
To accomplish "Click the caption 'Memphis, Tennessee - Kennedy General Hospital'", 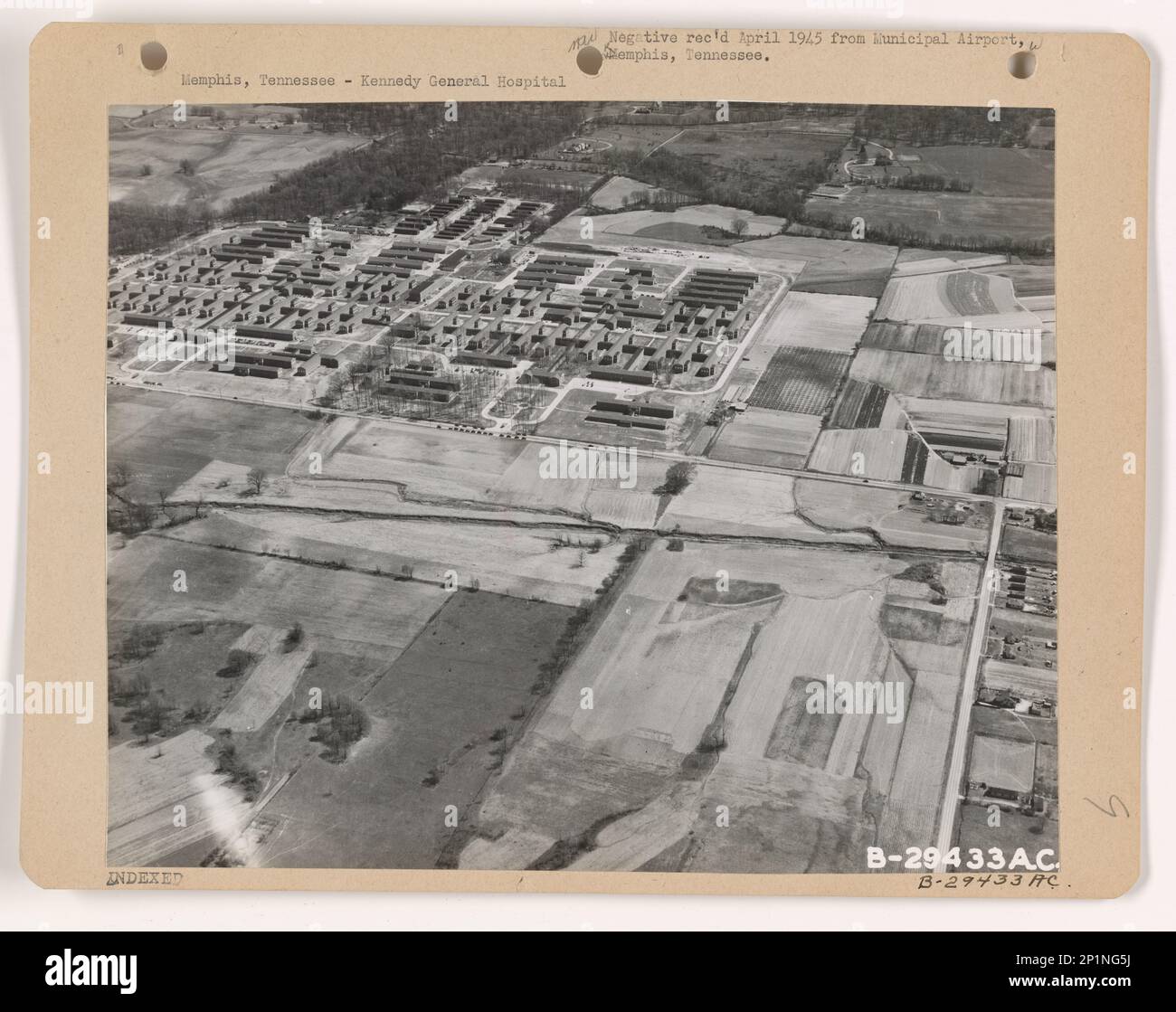I will (x=373, y=81).
